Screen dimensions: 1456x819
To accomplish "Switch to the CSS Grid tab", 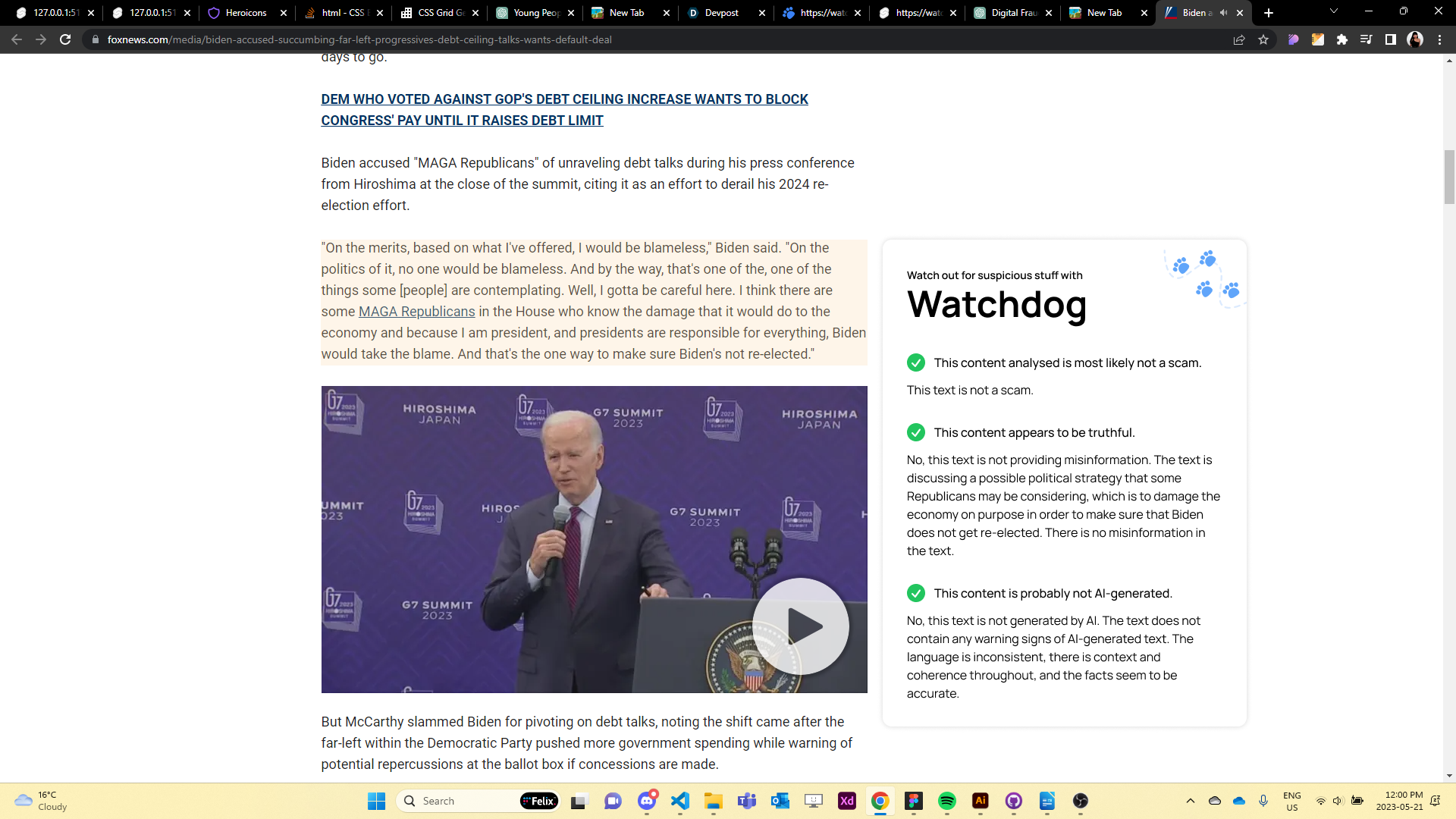I will tap(440, 13).
